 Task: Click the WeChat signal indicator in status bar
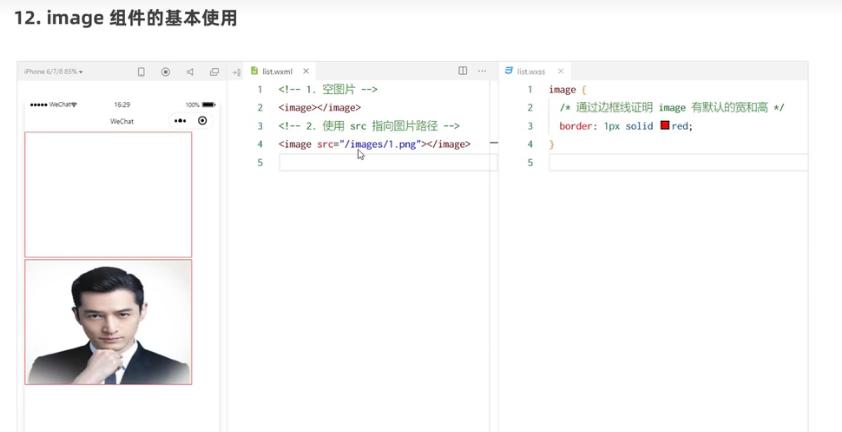tap(53, 105)
